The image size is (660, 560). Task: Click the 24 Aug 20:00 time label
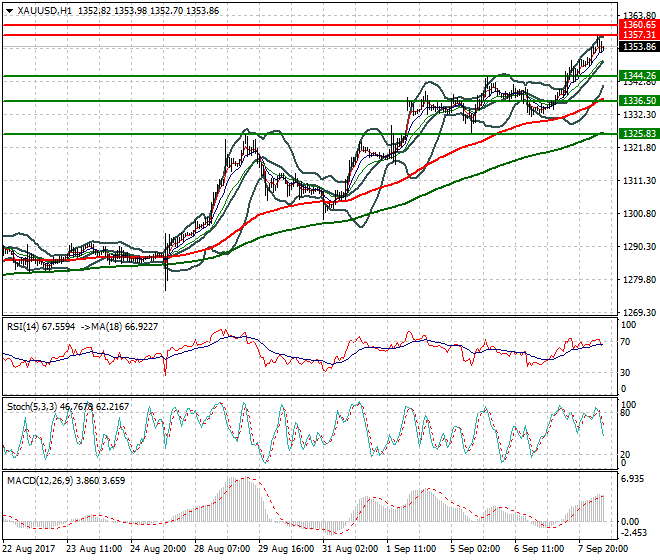(x=158, y=549)
